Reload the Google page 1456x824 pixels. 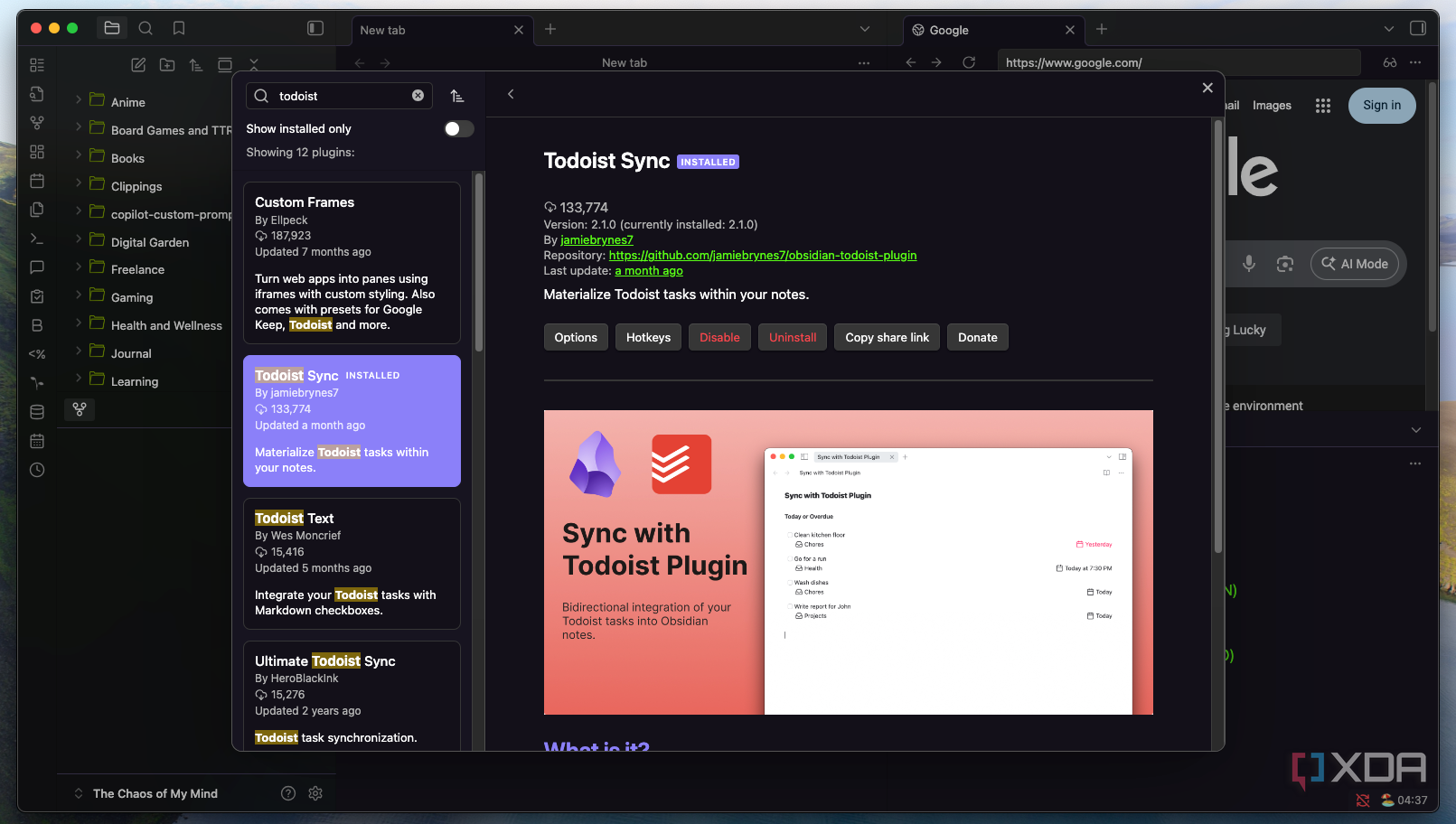pos(969,62)
